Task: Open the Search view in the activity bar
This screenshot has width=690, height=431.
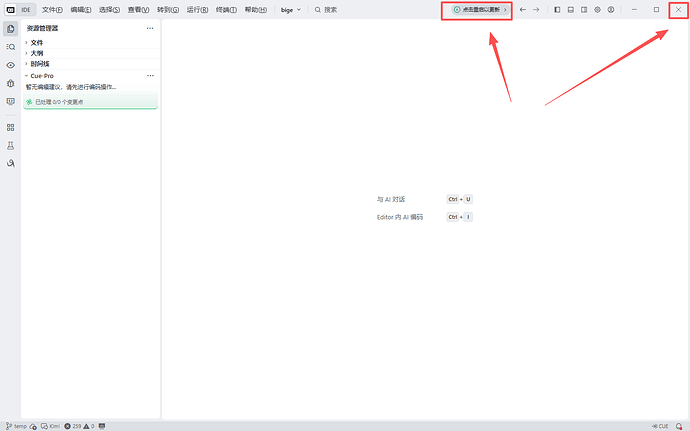Action: tap(11, 47)
